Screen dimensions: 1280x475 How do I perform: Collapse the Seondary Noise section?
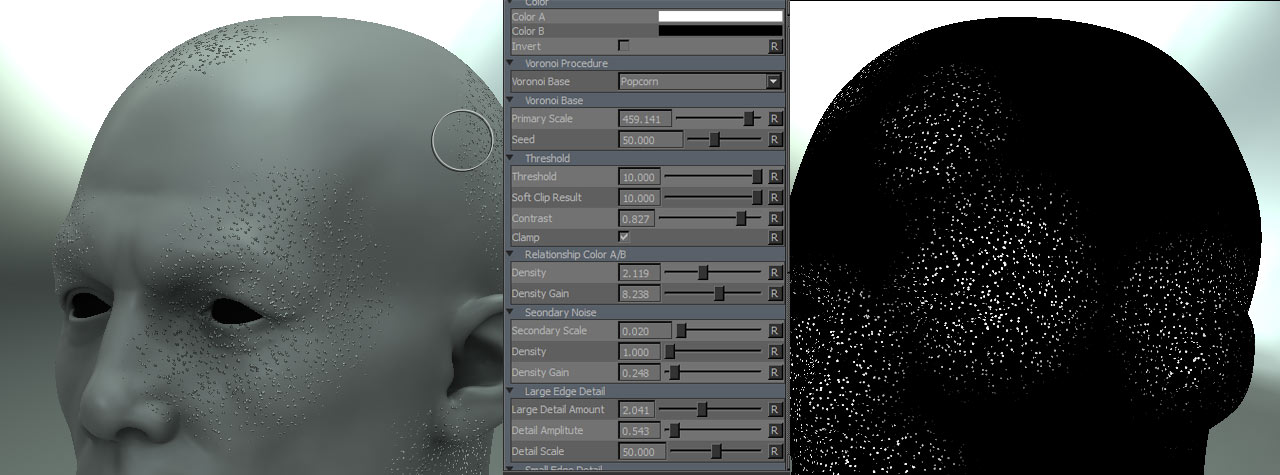[x=512, y=313]
